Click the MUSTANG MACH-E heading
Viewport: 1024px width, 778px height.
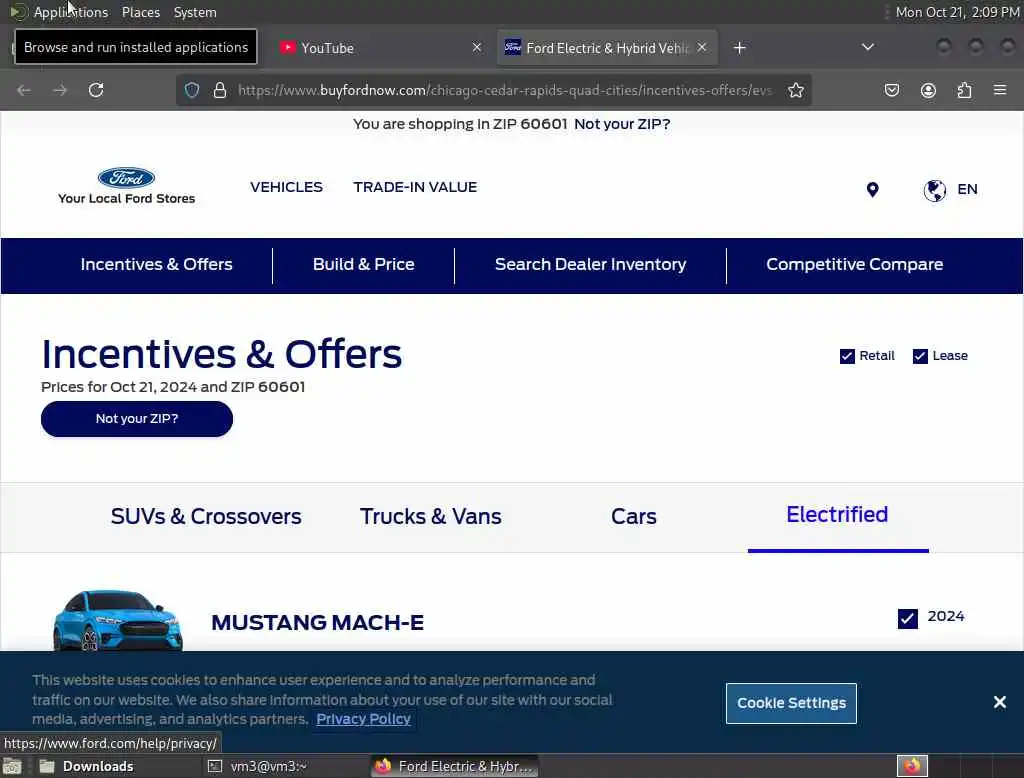(x=317, y=623)
